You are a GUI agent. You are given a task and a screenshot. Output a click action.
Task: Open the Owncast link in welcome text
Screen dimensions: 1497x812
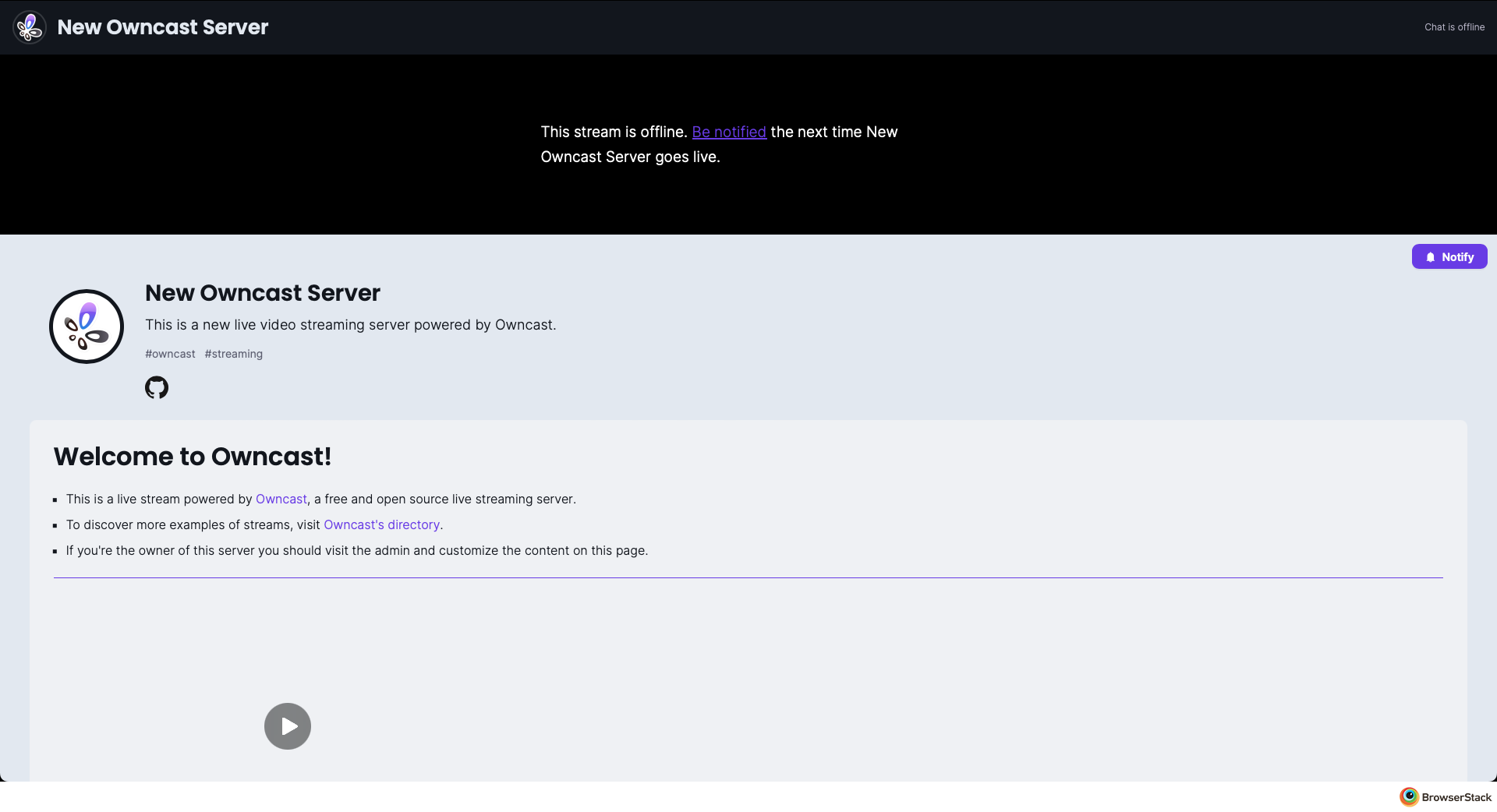pyautogui.click(x=281, y=499)
